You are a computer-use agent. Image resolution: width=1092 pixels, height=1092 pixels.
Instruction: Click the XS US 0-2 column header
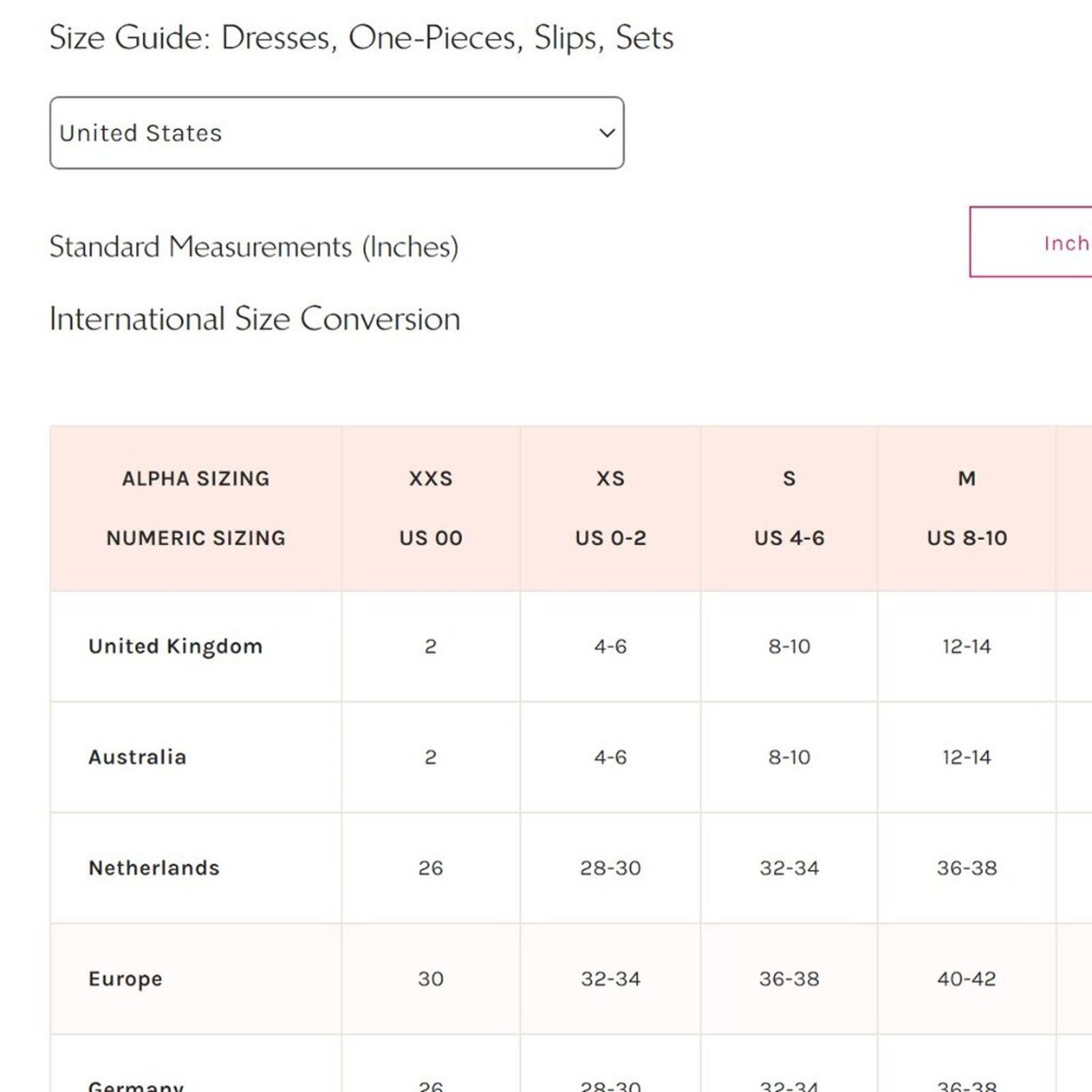610,508
